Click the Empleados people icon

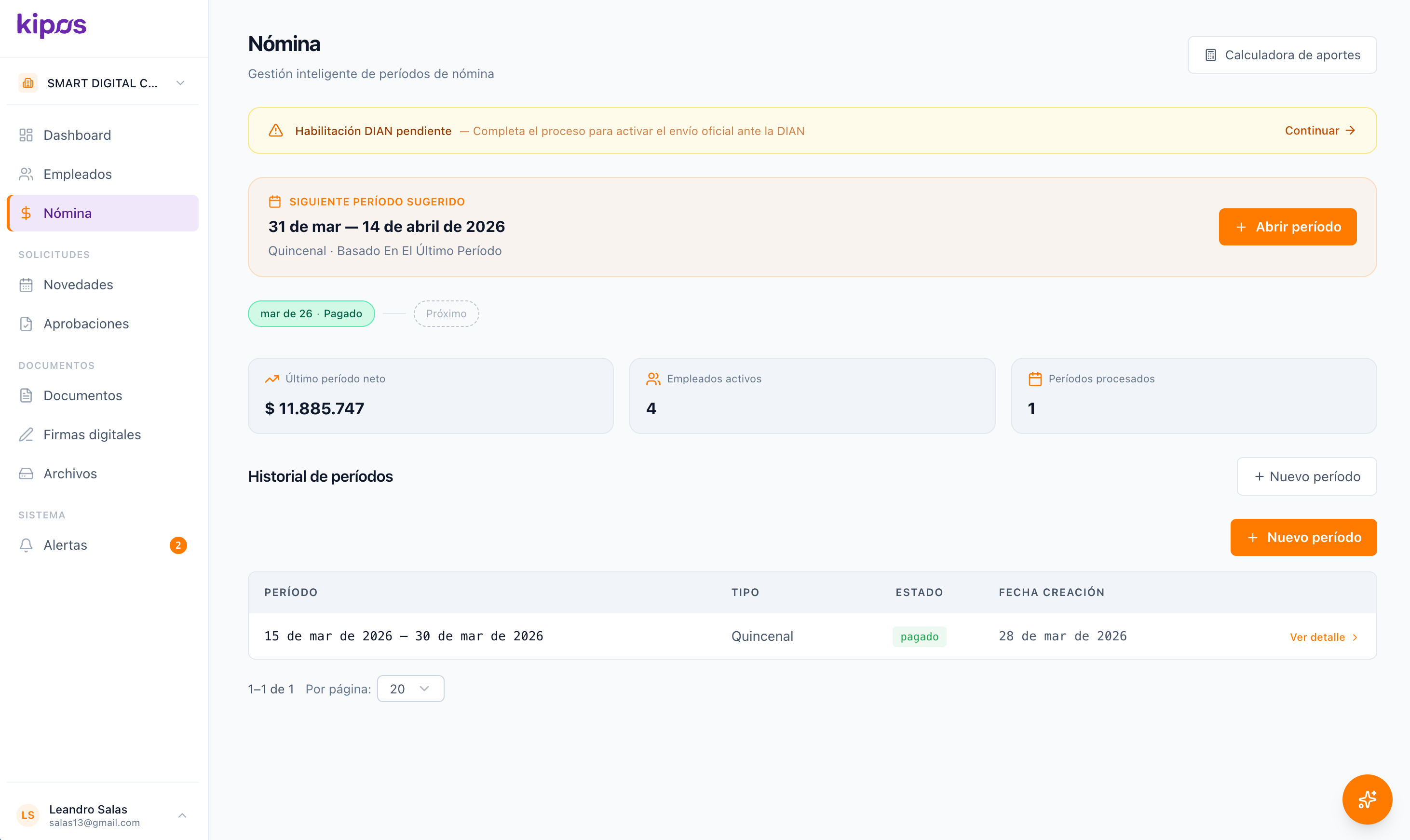26,175
